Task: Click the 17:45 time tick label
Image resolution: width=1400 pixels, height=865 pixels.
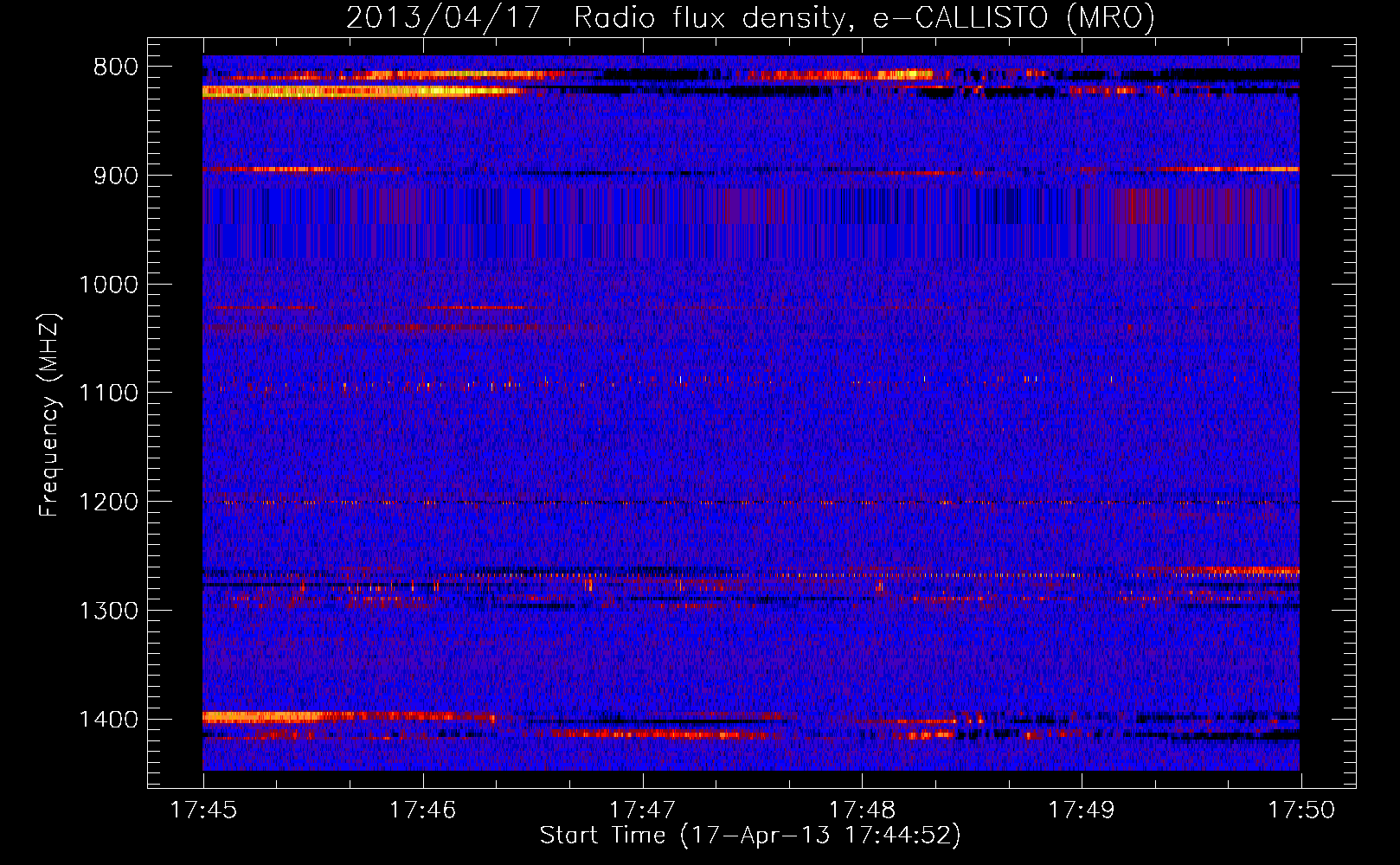Action: pos(203,811)
